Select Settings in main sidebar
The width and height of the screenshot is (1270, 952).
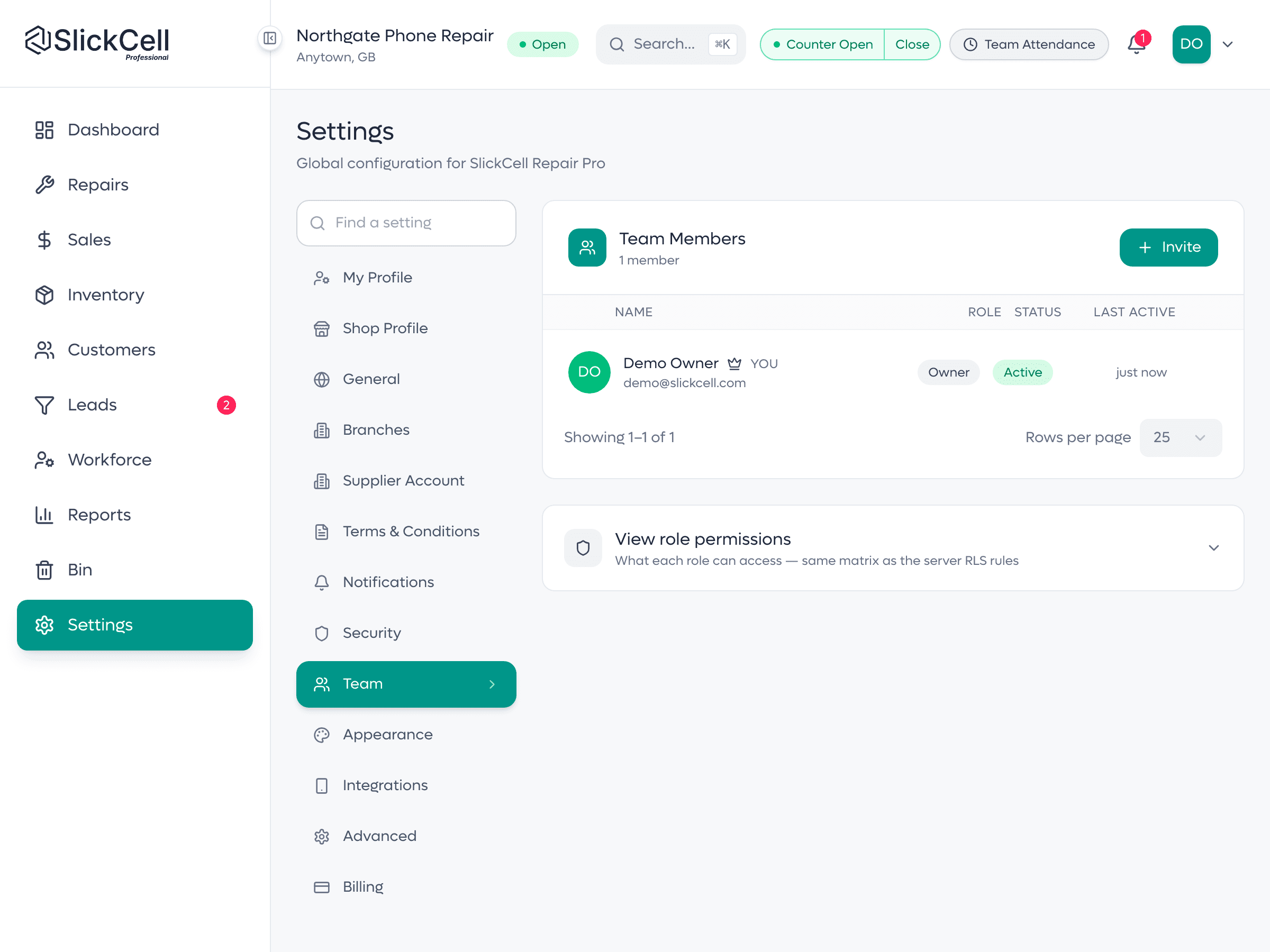pos(135,625)
